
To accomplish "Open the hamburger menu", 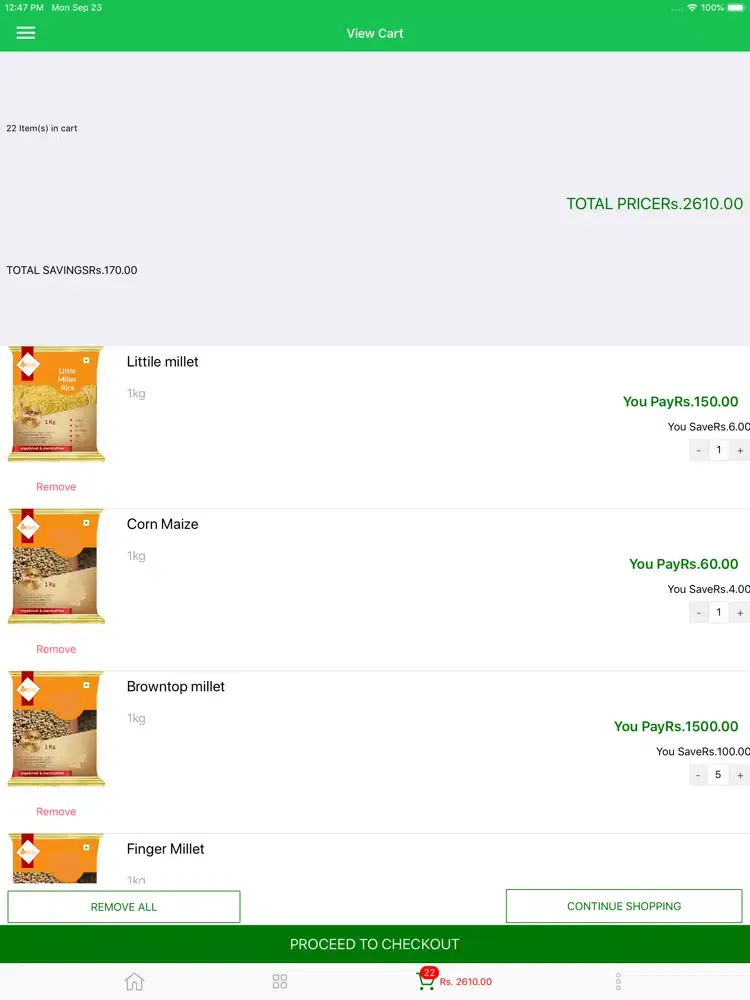I will coord(26,33).
